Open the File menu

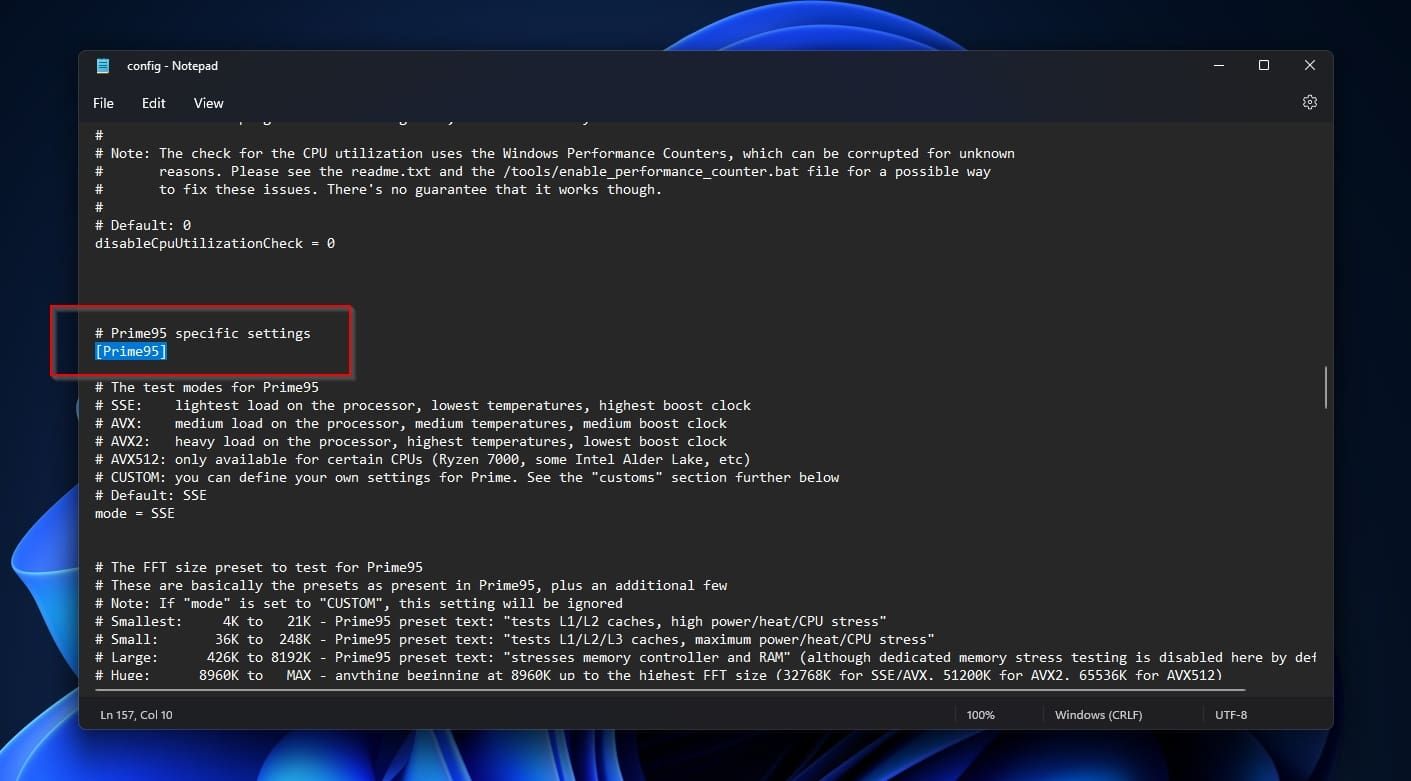click(103, 103)
